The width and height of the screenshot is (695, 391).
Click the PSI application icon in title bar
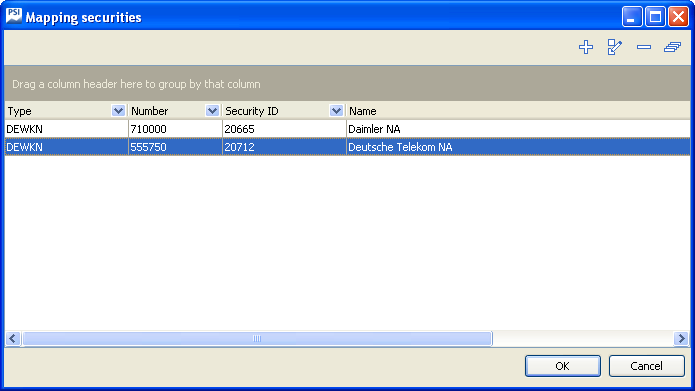pos(14,16)
